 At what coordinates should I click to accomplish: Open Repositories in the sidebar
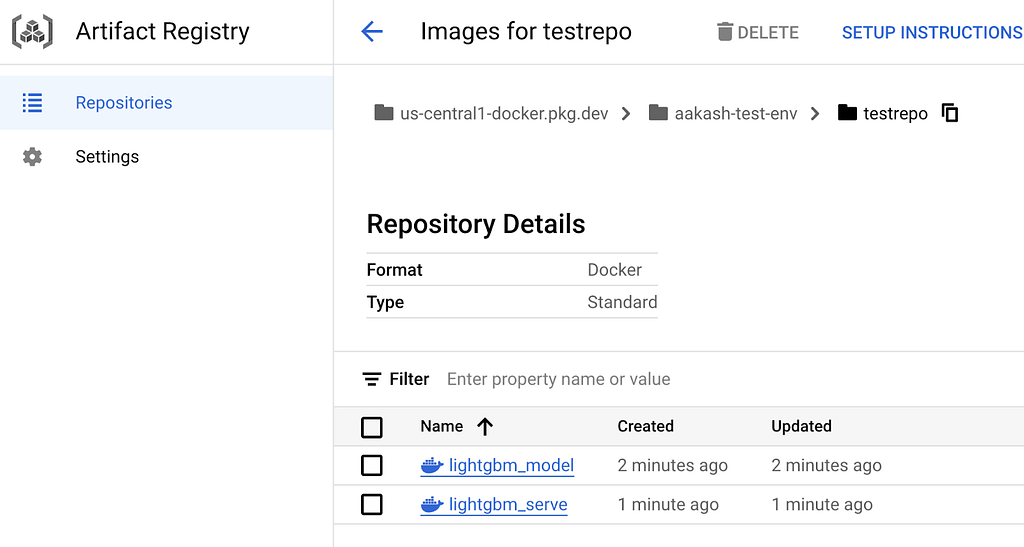[x=167, y=102]
